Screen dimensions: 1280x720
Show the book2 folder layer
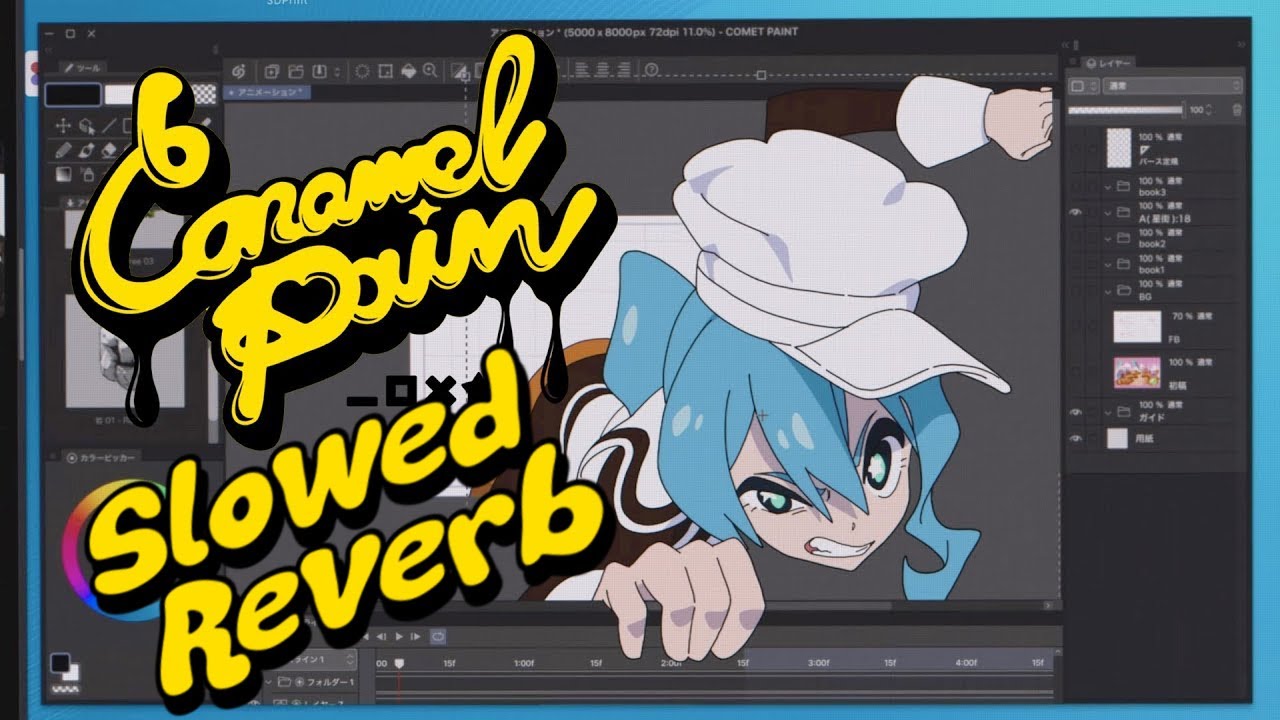(x=1077, y=239)
